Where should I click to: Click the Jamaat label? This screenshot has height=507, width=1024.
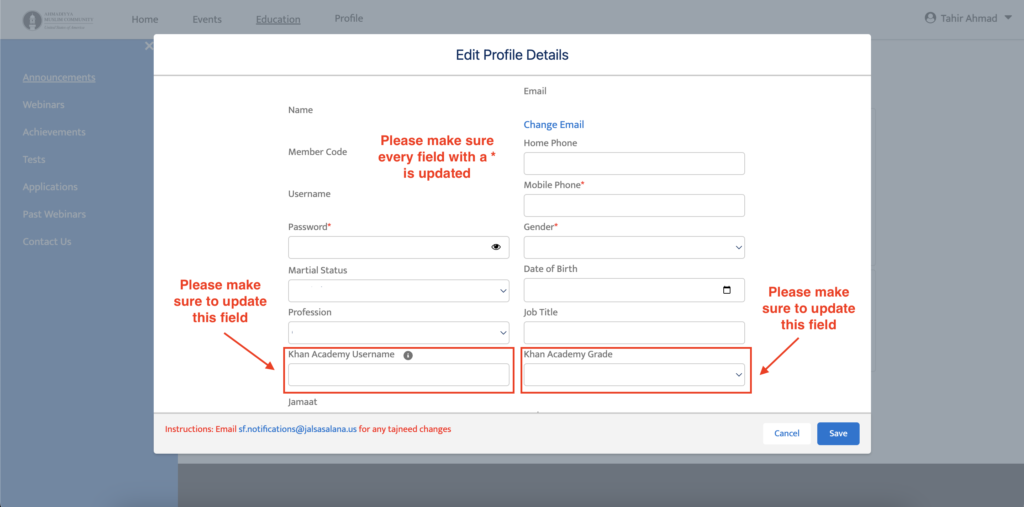pyautogui.click(x=302, y=402)
